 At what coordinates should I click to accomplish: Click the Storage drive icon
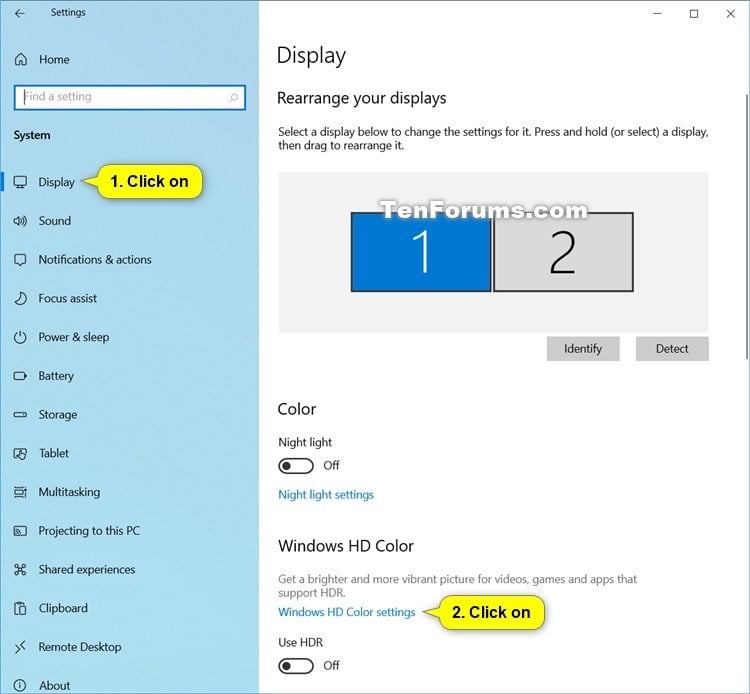(20, 415)
